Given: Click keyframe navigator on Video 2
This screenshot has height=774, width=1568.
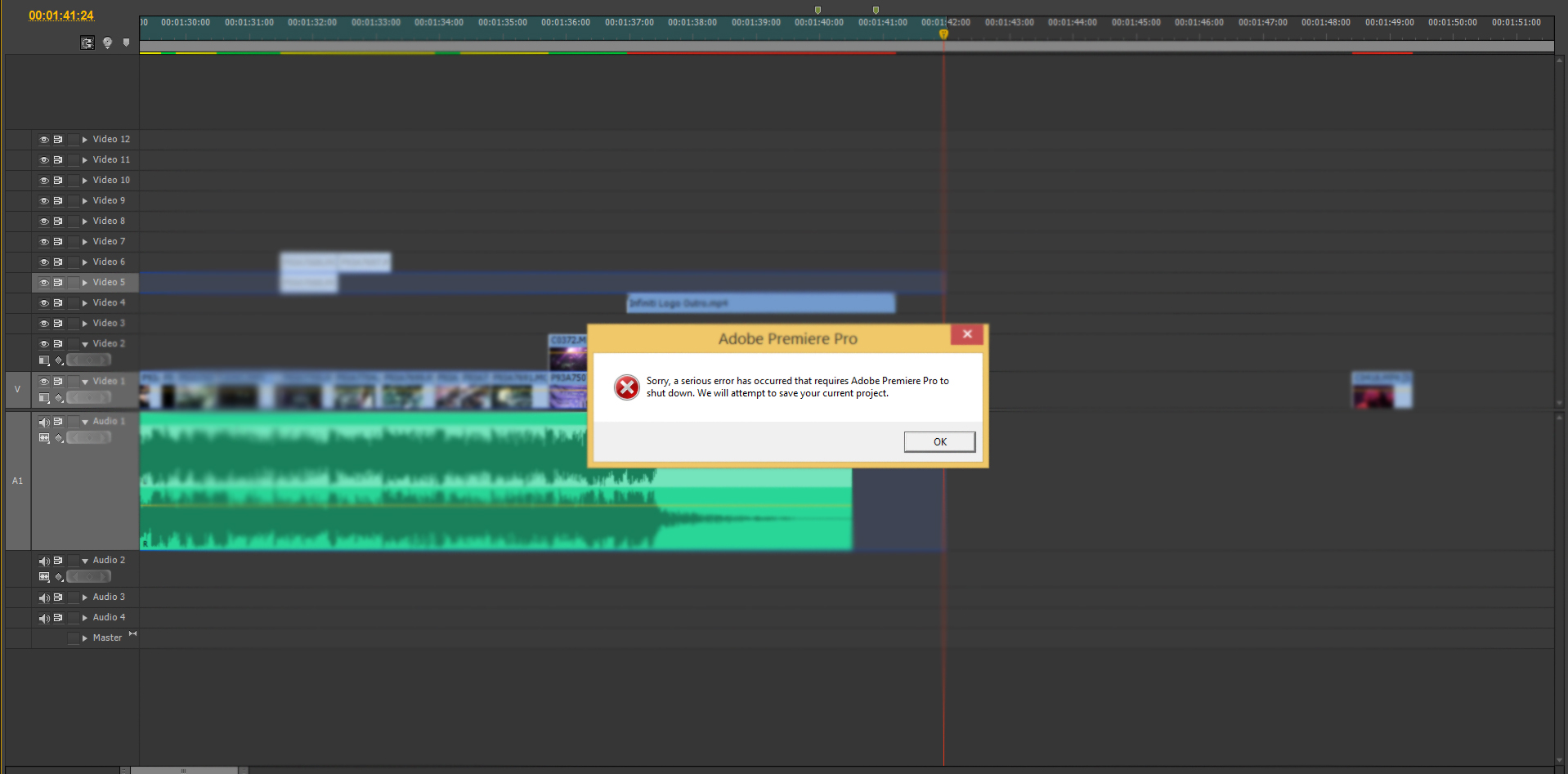Looking at the screenshot, I should pyautogui.click(x=88, y=360).
